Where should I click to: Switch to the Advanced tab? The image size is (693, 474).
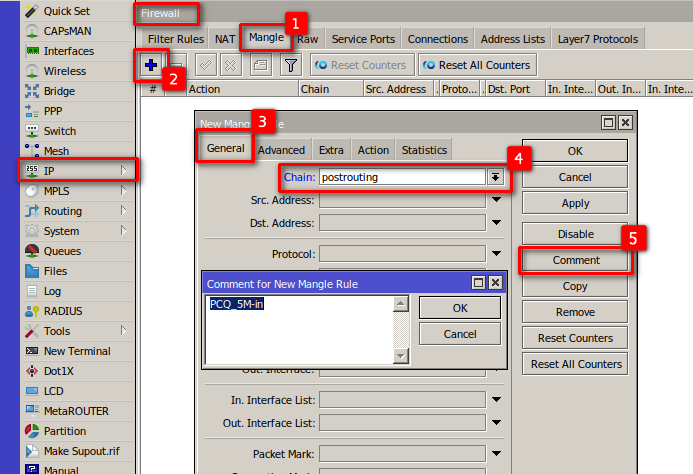pos(281,150)
